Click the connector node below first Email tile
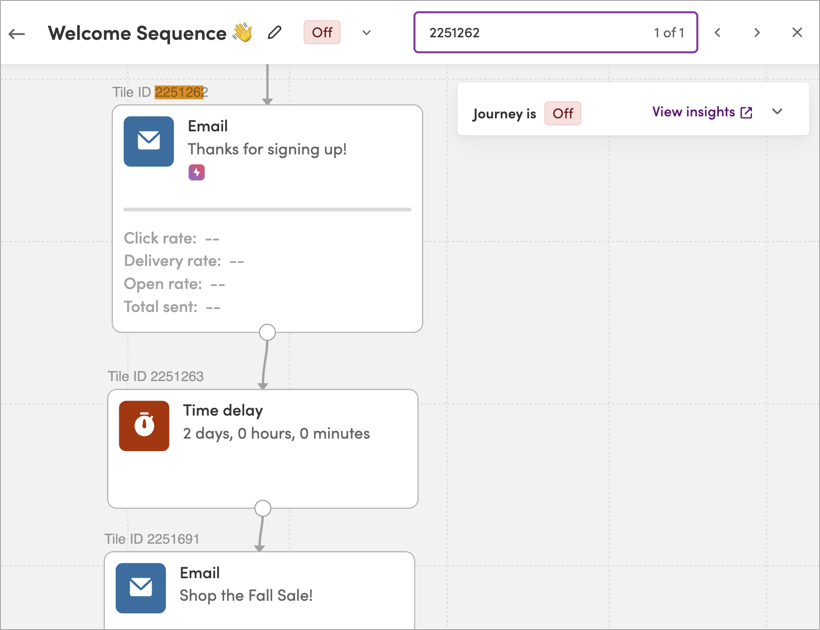Image resolution: width=820 pixels, height=630 pixels. tap(267, 332)
